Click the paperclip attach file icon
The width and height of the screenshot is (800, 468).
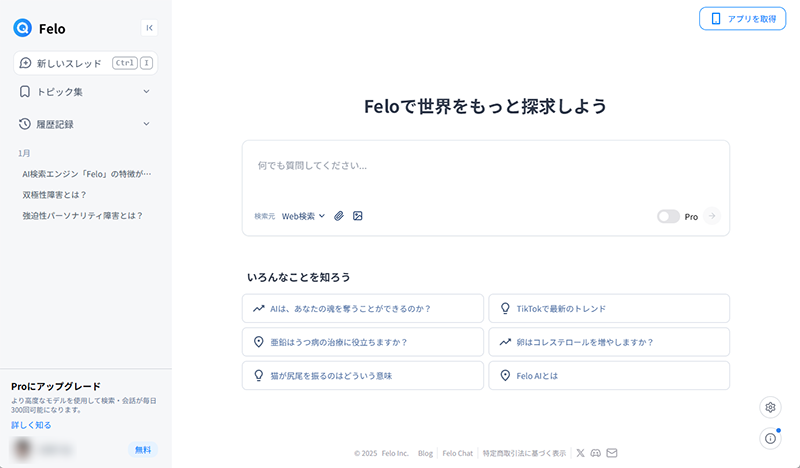pos(339,216)
